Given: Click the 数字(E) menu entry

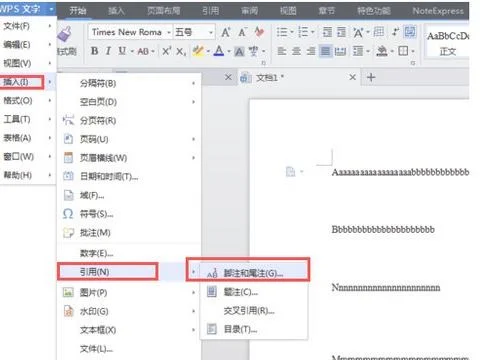Looking at the screenshot, I should coord(129,253).
